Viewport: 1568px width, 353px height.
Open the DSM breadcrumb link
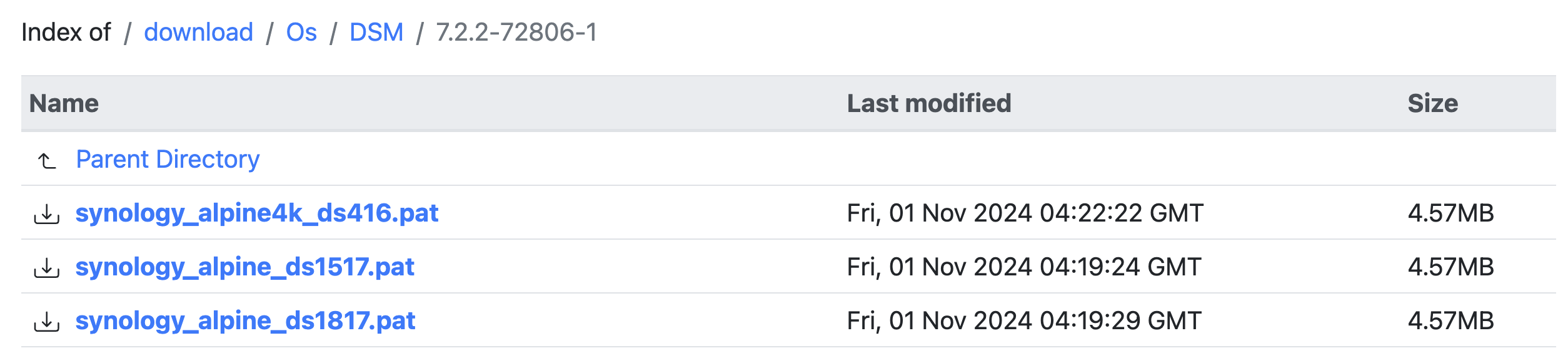pos(376,32)
